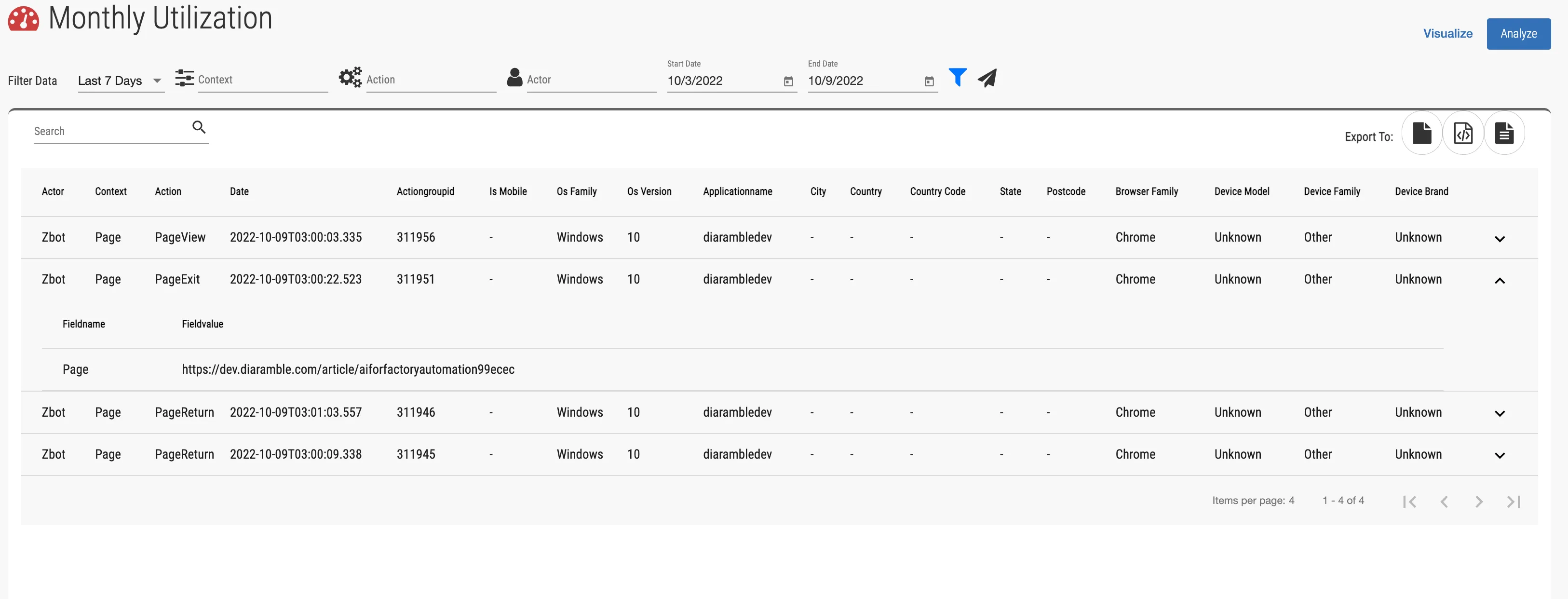Focus the Search text box
Image resolution: width=1568 pixels, height=599 pixels.
(109, 131)
